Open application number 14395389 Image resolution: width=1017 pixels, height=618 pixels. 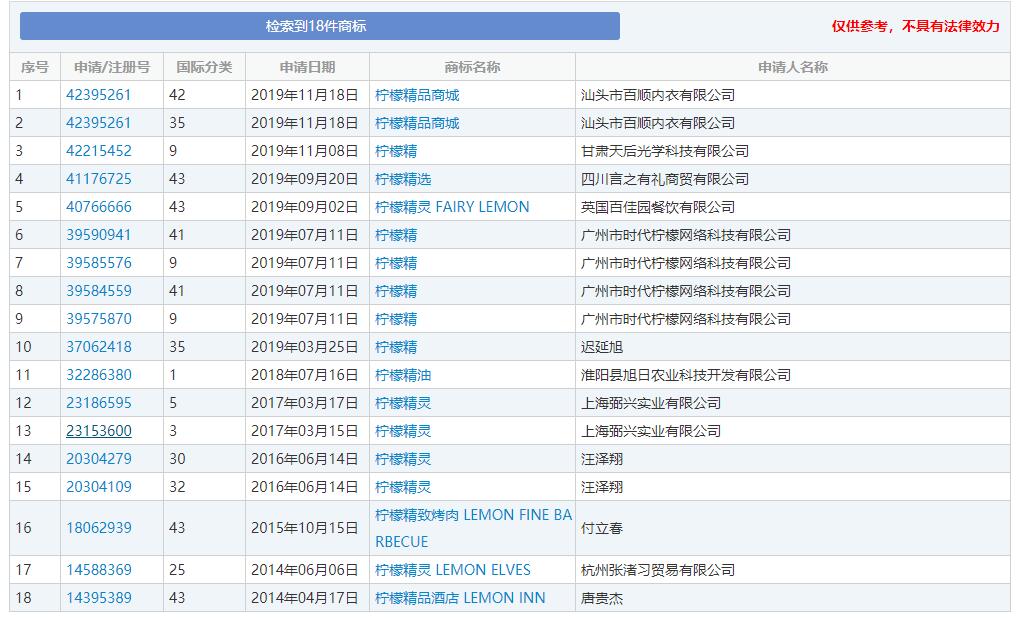click(98, 598)
